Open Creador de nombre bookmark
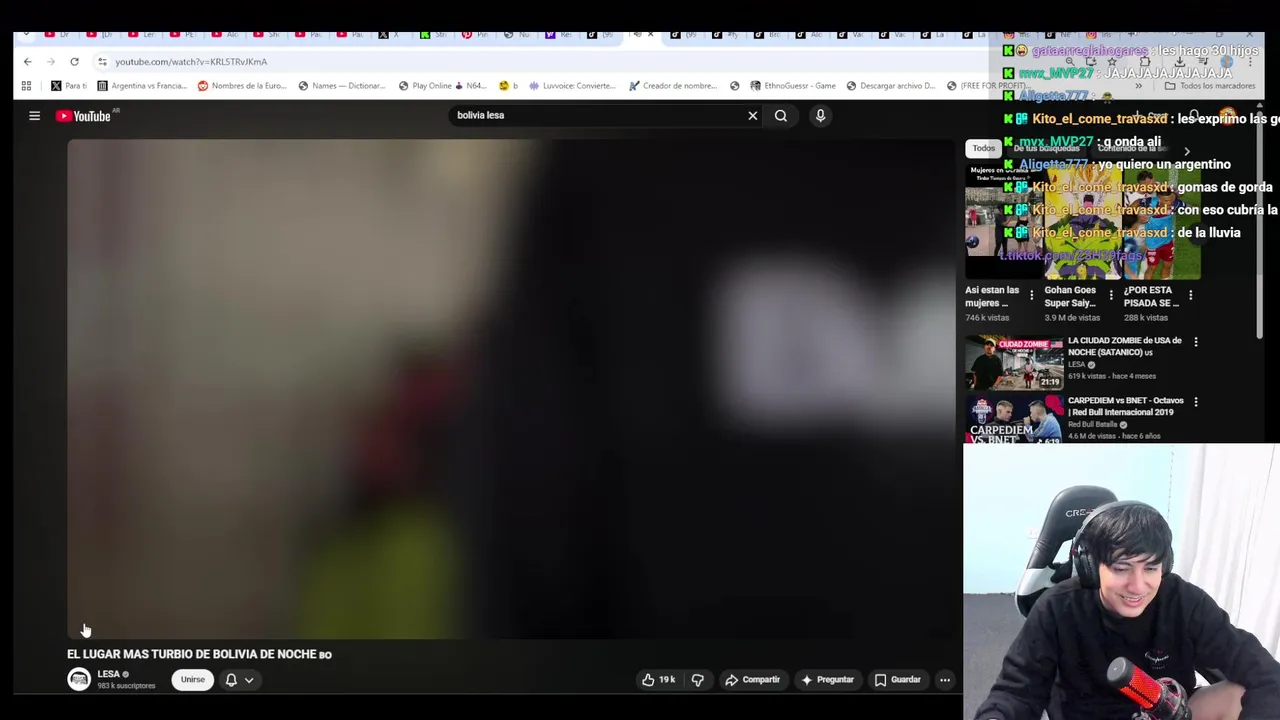 coord(673,86)
